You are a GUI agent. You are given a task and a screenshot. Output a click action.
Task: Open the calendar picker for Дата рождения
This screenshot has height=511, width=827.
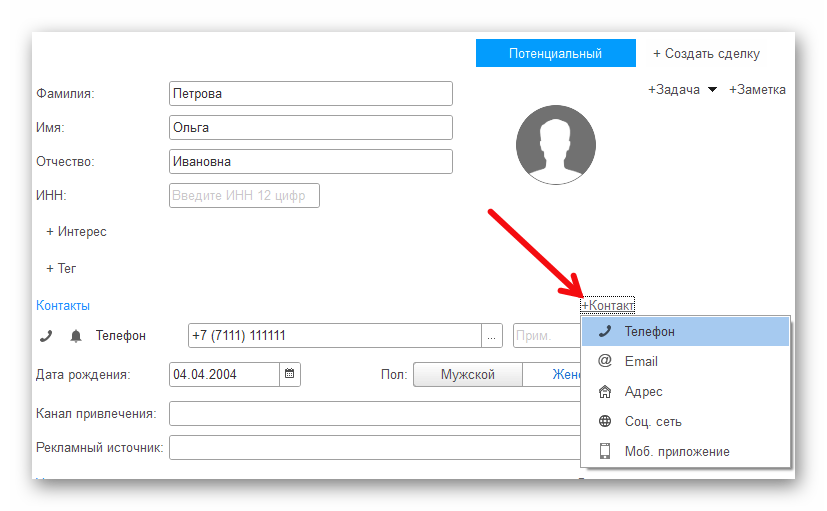(290, 375)
